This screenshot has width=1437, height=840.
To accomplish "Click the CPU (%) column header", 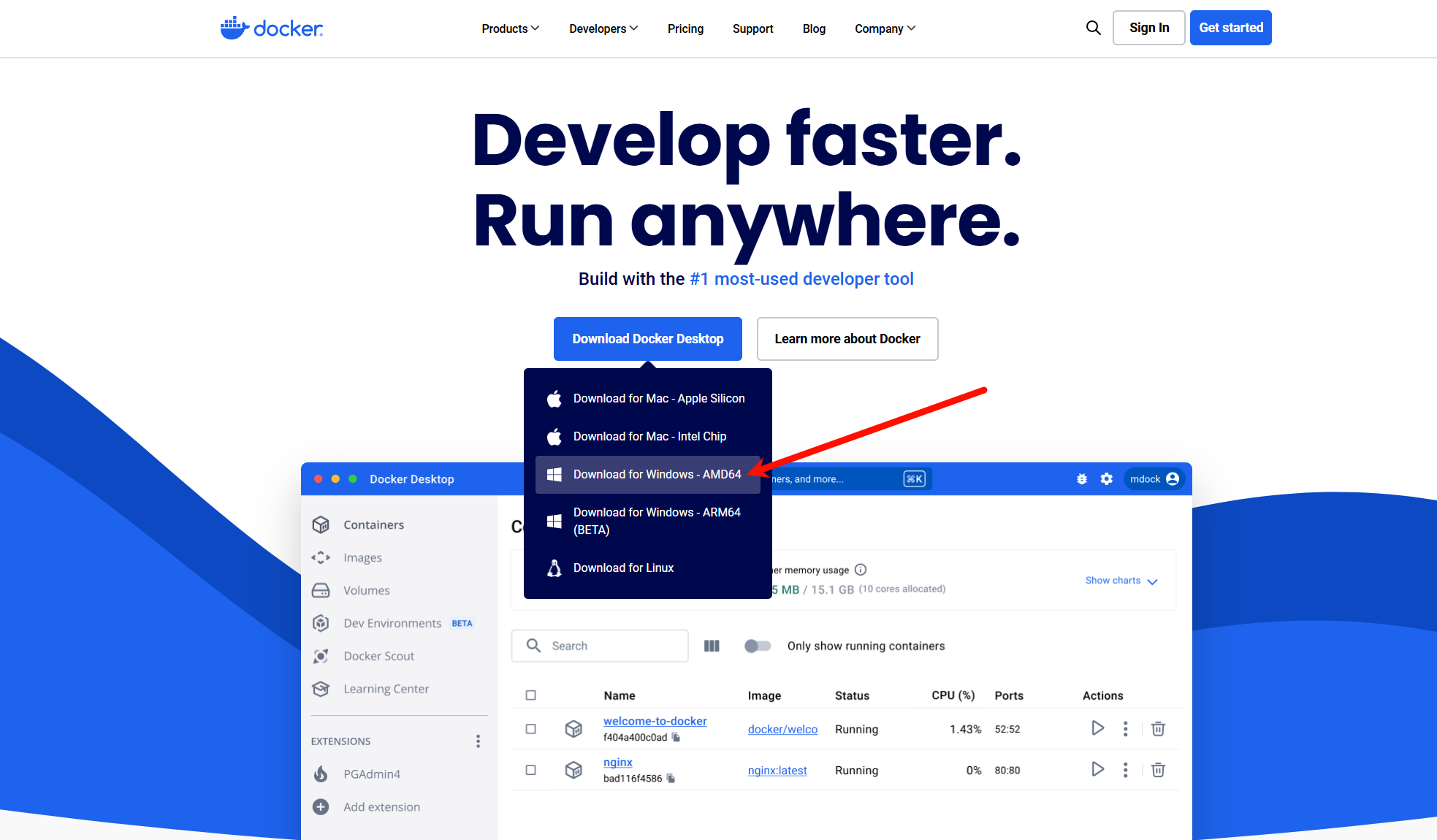I will click(x=953, y=695).
